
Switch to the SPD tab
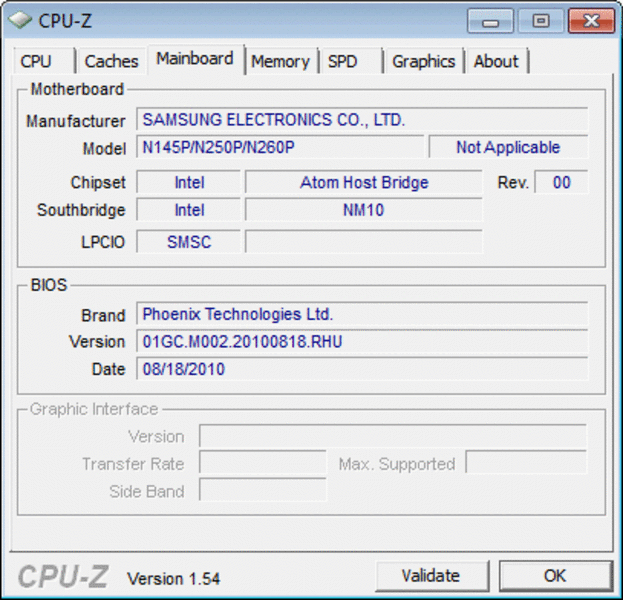coord(350,61)
